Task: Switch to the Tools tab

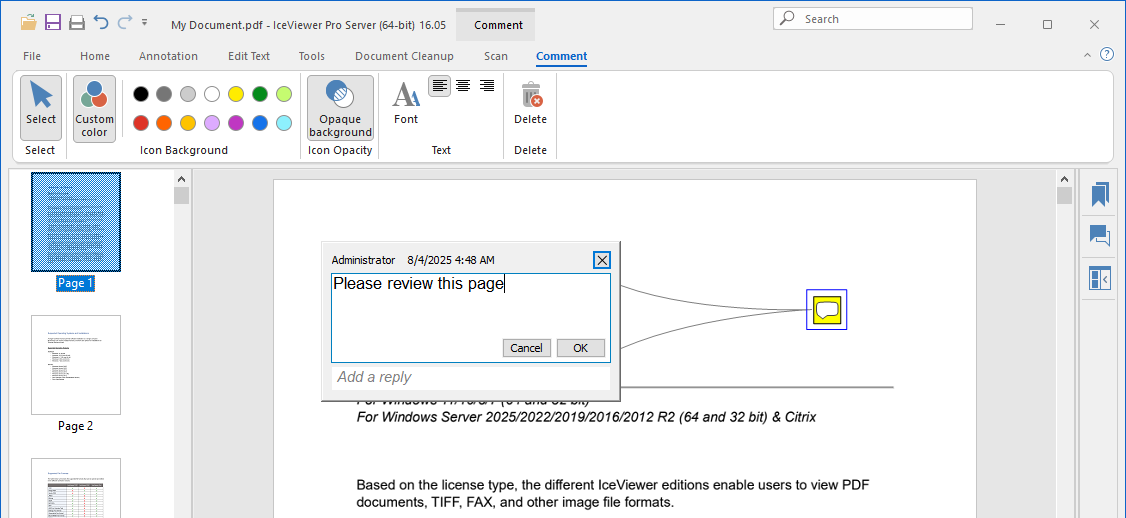Action: [312, 56]
